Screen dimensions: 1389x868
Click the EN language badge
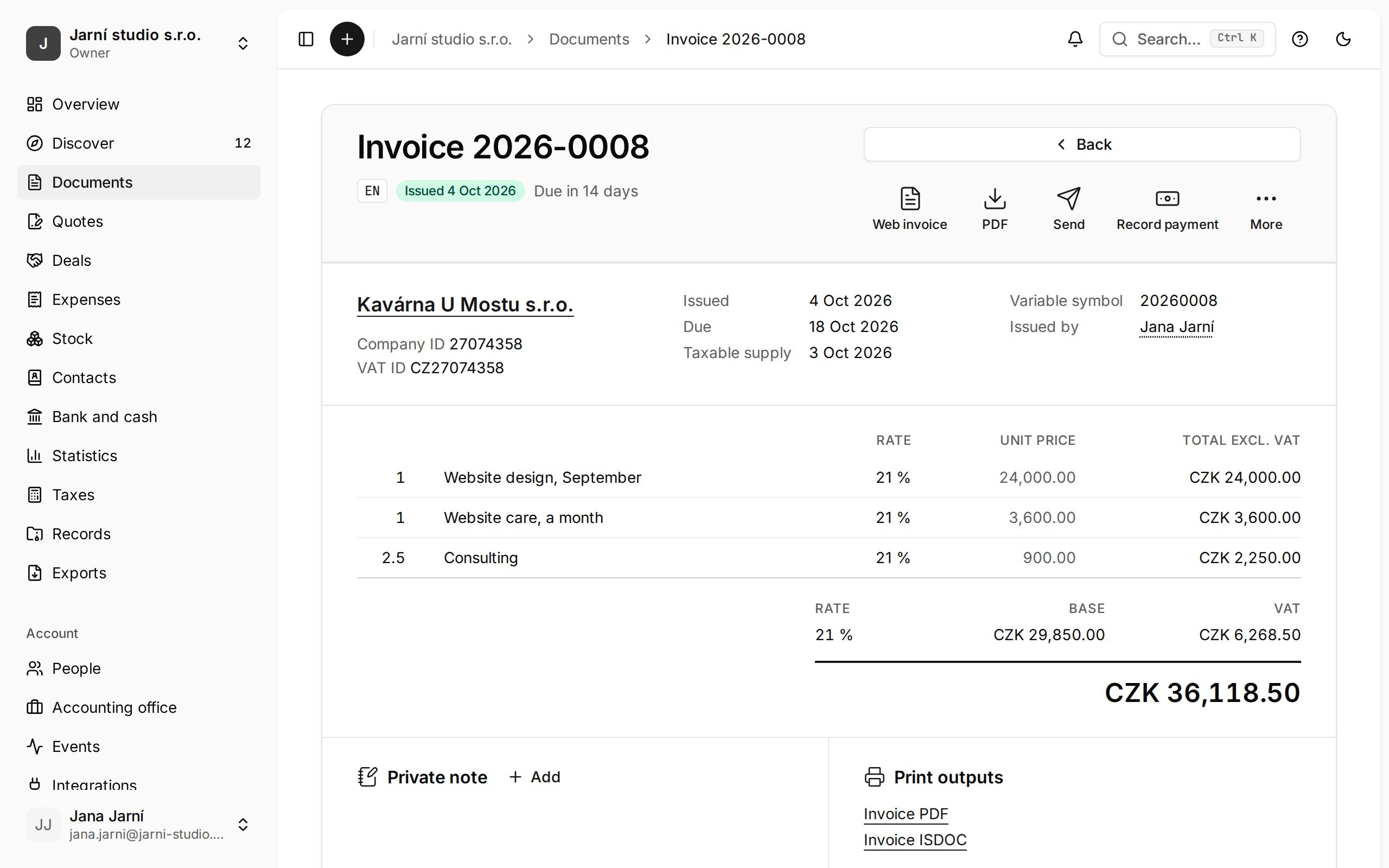coord(372,190)
